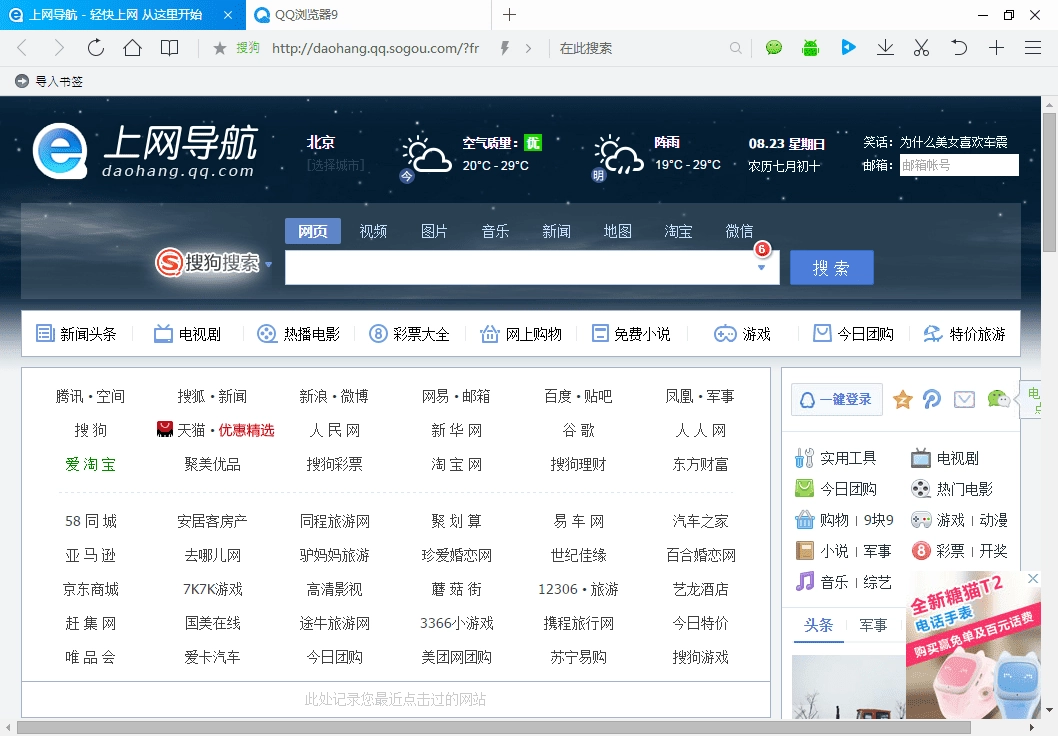Screen dimensions: 1058x736
Task: Click the vertical scrollbar thumb
Action: click(x=1049, y=182)
